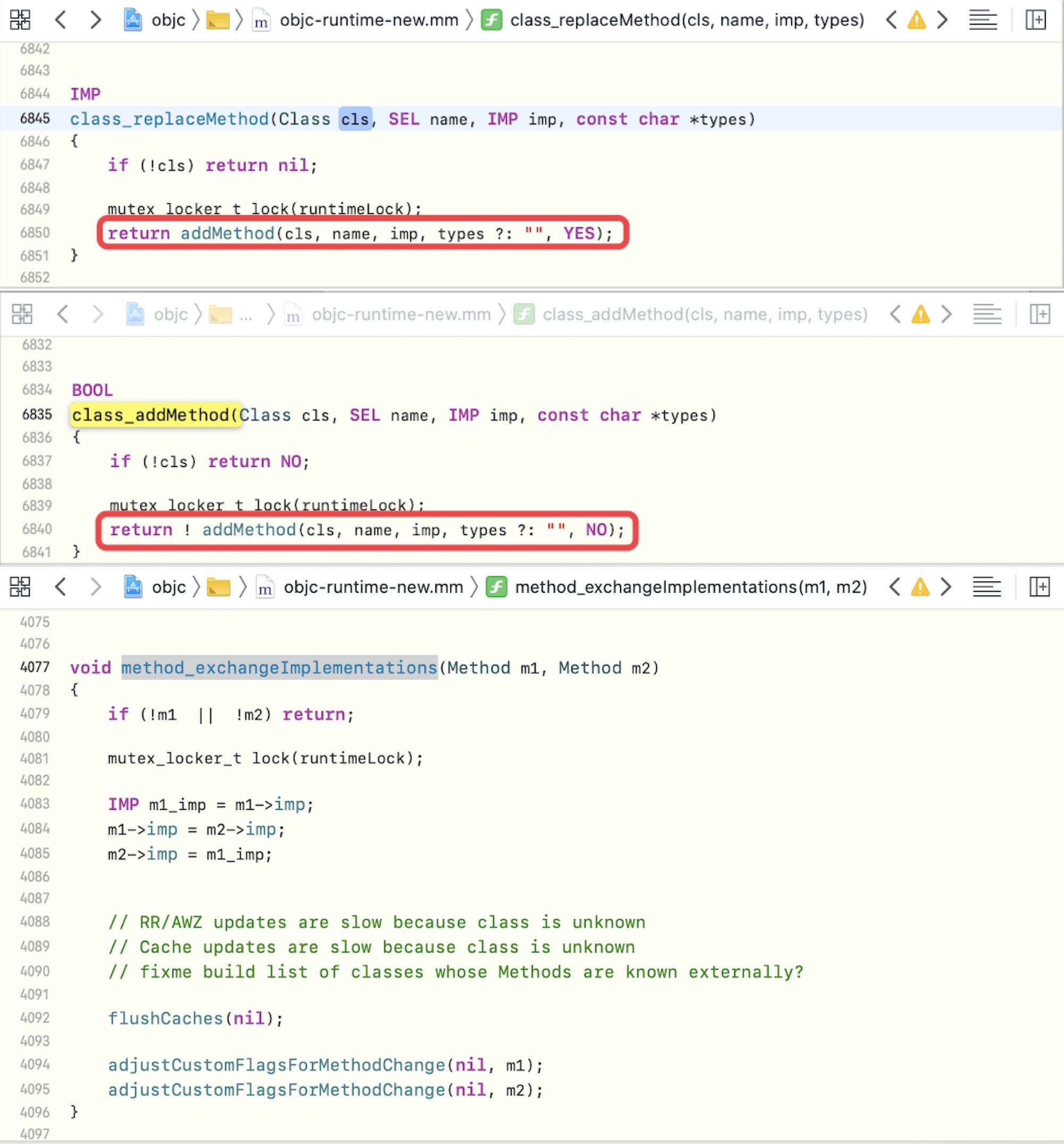Click line number 4077 in gutter
The width and height of the screenshot is (1064, 1144).
(x=35, y=667)
